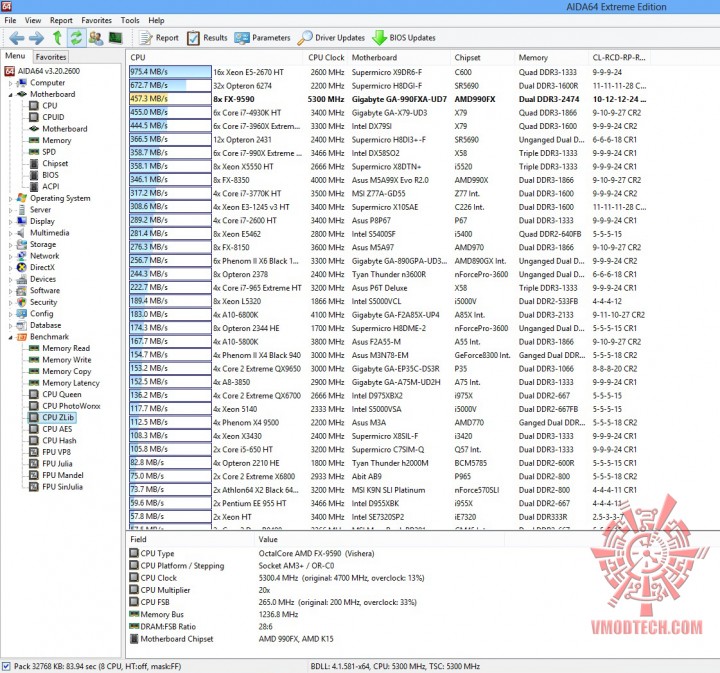Viewport: 720px width, 673px height.
Task: Click the green Up arrow icon
Action: pyautogui.click(x=57, y=38)
